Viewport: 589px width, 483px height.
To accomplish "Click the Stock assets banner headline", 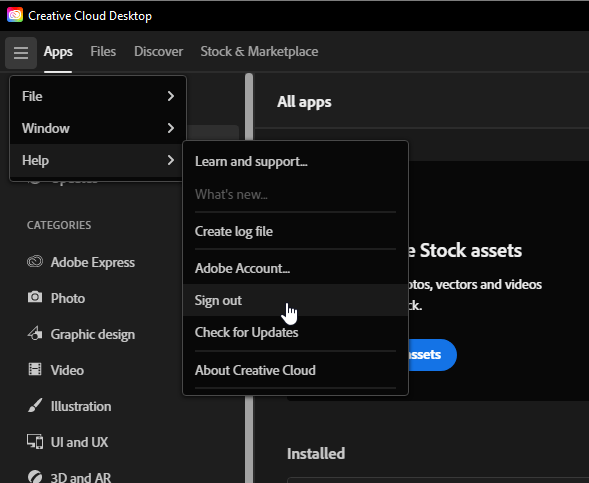I will [465, 251].
